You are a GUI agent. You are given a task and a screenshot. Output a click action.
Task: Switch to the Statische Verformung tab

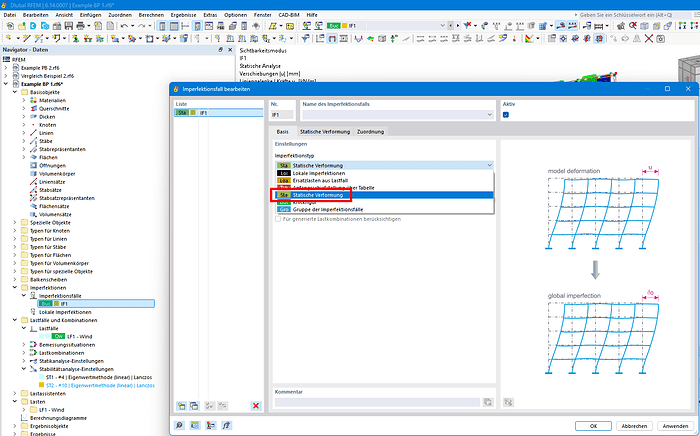click(x=325, y=132)
